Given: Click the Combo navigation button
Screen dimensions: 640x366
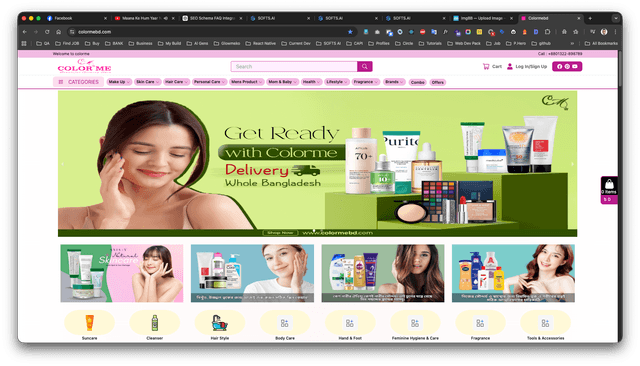Looking at the screenshot, I should (x=418, y=82).
